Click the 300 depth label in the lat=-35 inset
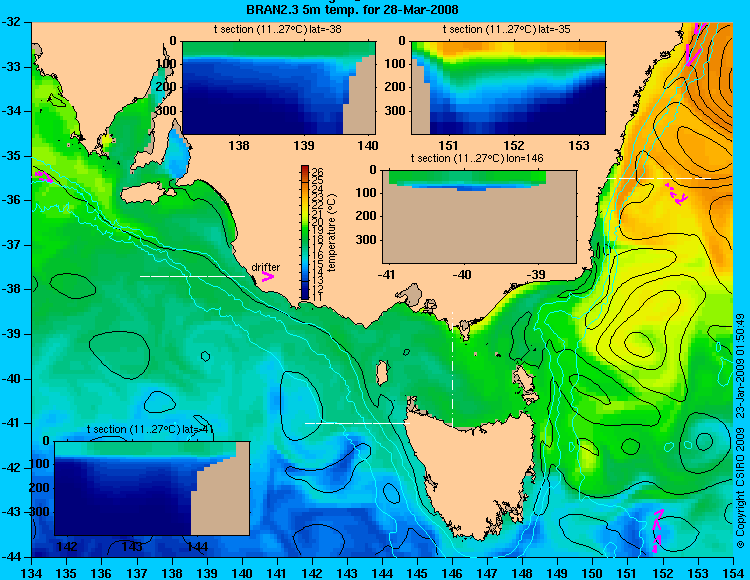 point(395,111)
